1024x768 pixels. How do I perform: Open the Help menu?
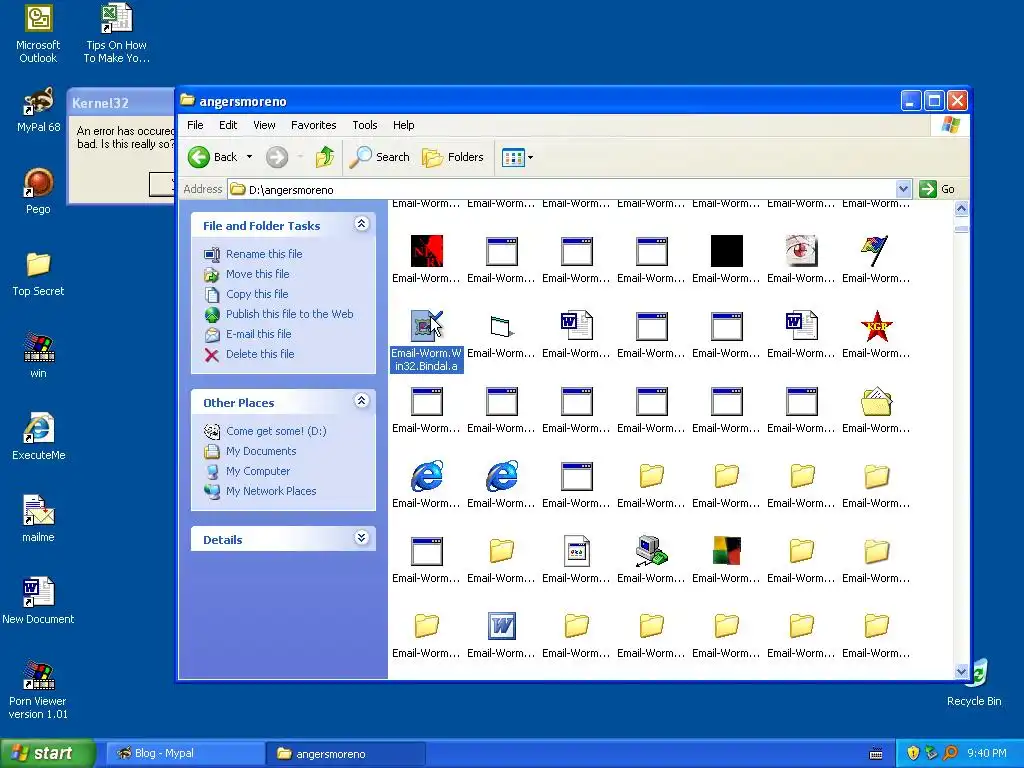[x=404, y=125]
